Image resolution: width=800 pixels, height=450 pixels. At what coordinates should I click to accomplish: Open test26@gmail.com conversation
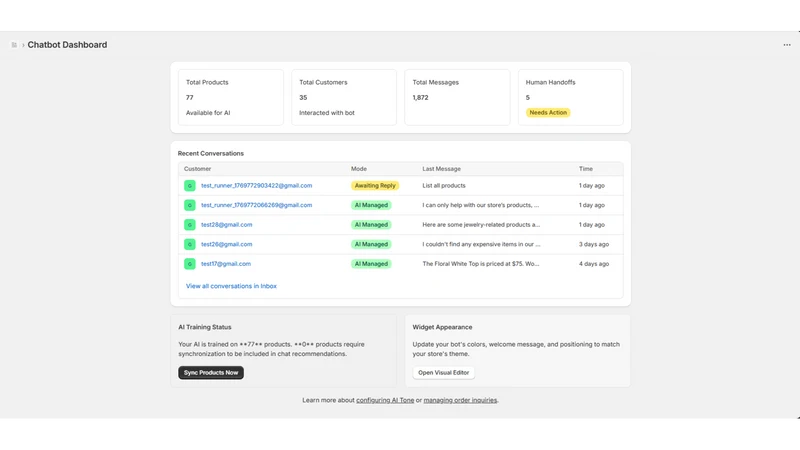coord(227,244)
